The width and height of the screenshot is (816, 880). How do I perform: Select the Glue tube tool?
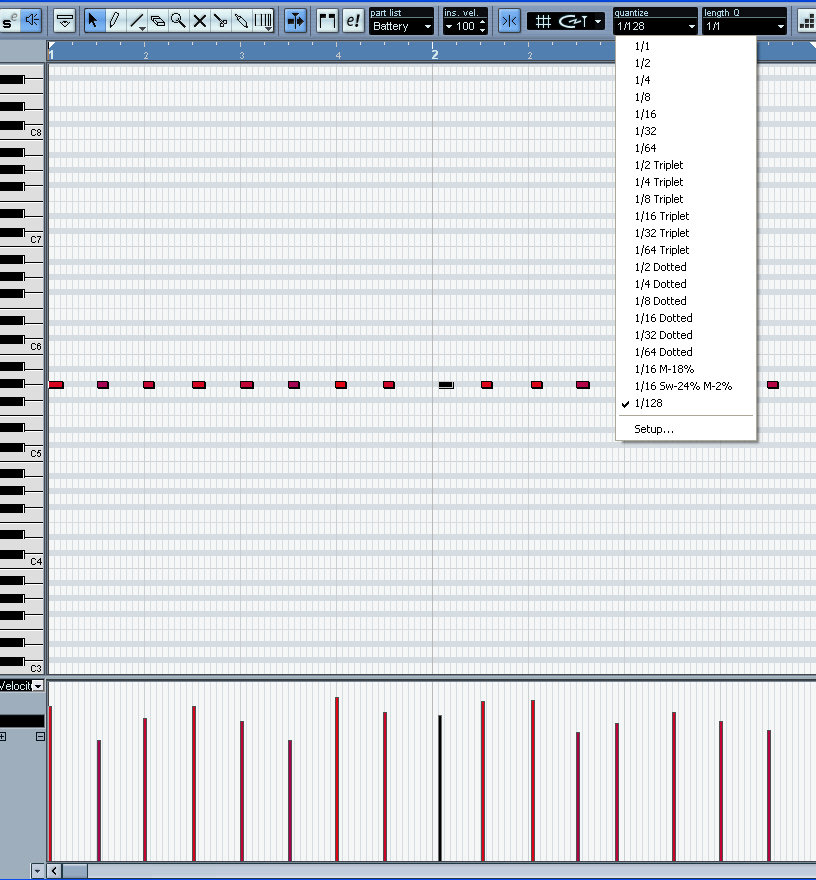point(241,21)
